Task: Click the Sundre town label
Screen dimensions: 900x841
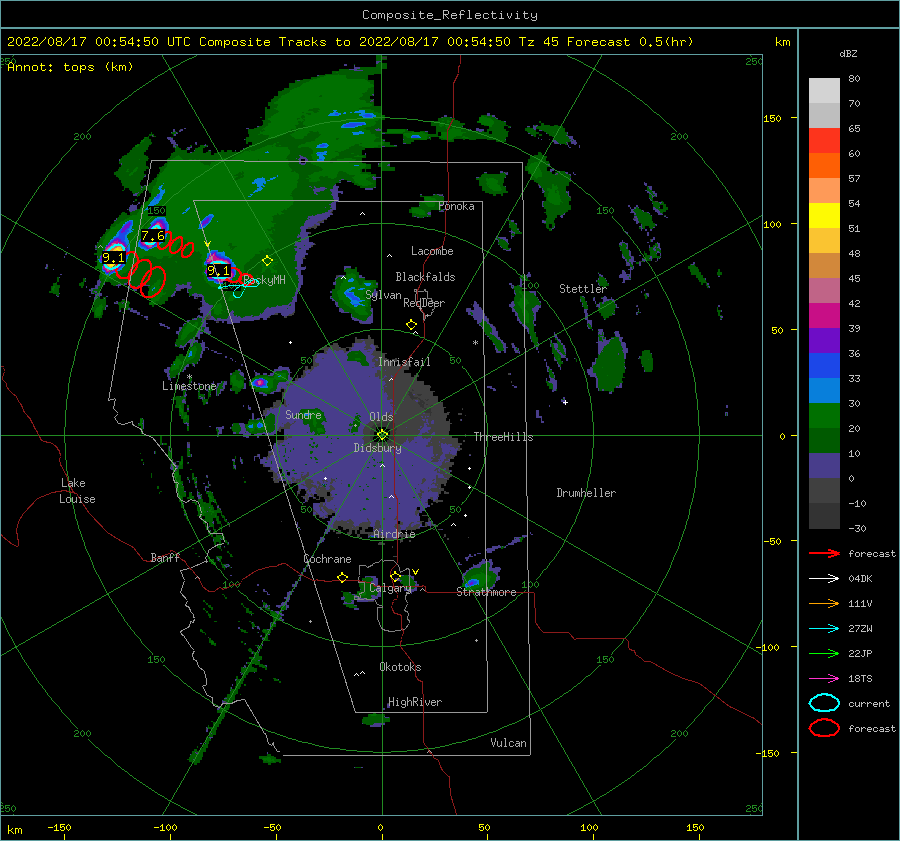Action: coord(304,415)
